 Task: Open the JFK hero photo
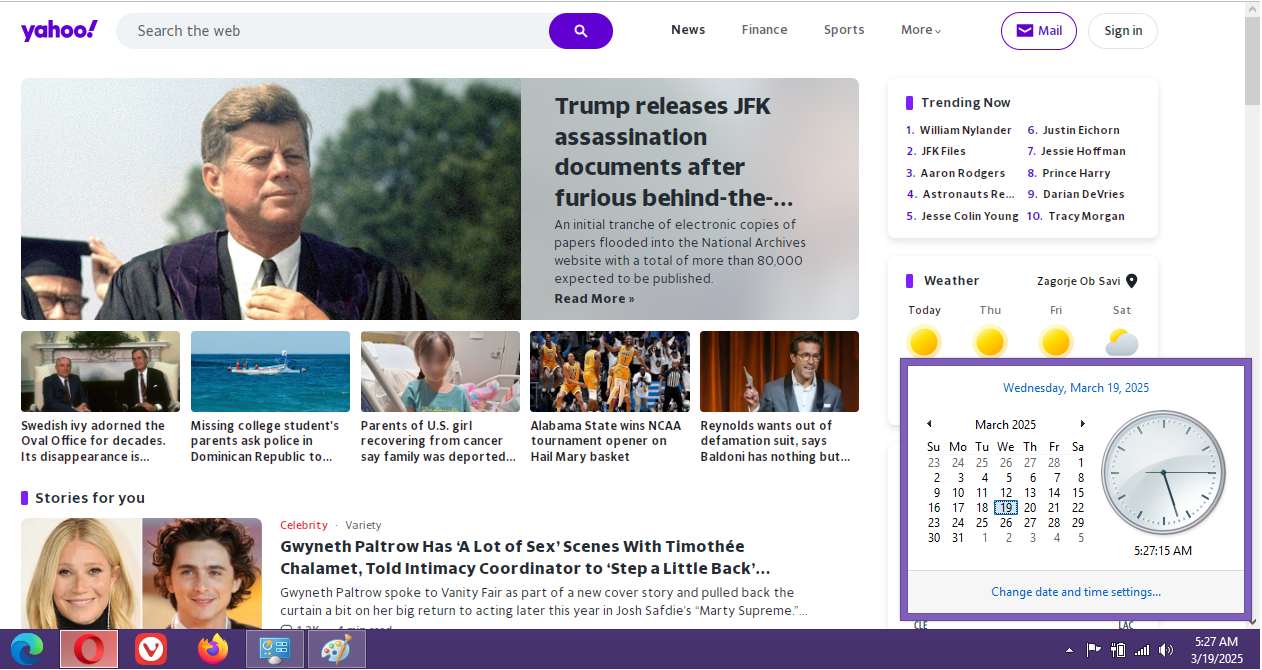tap(271, 199)
